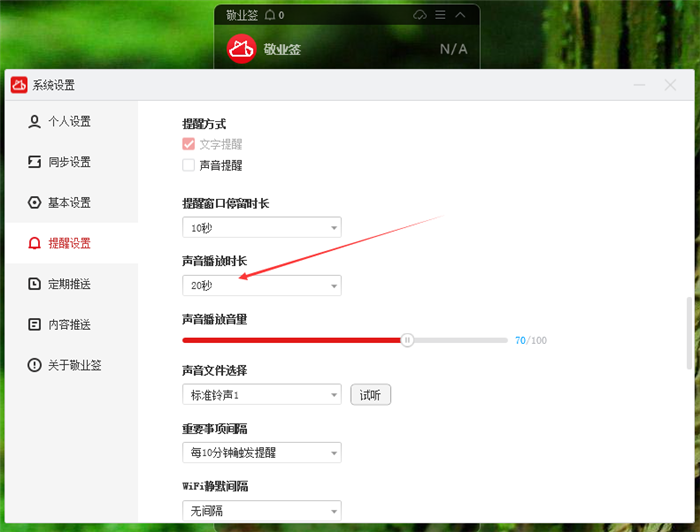This screenshot has width=700, height=532.
Task: Minimize the 系统设置 window
Action: [639, 85]
